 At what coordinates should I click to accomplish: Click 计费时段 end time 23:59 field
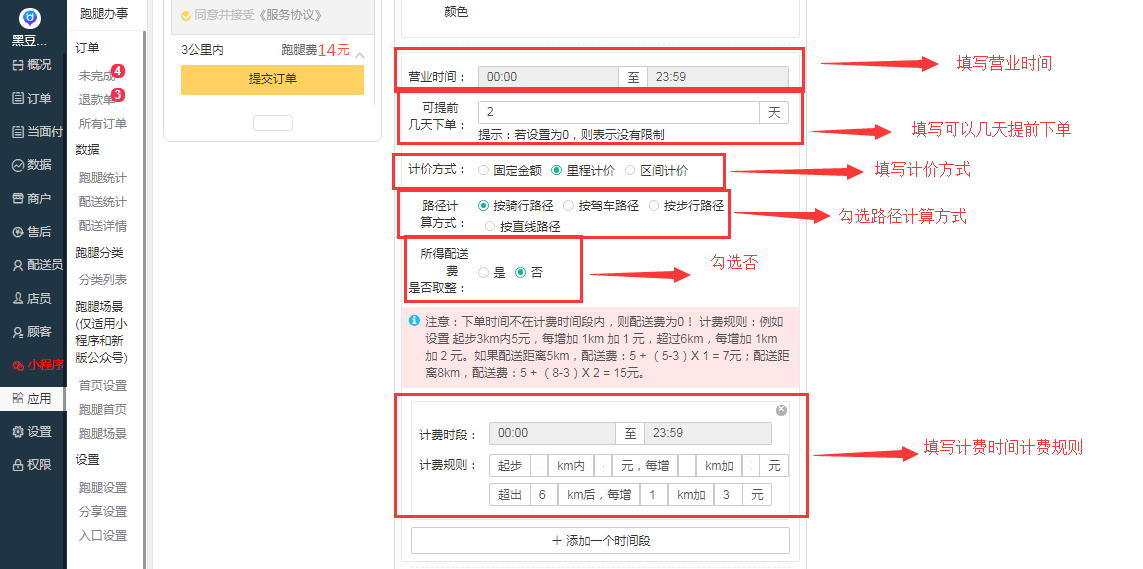[x=708, y=433]
